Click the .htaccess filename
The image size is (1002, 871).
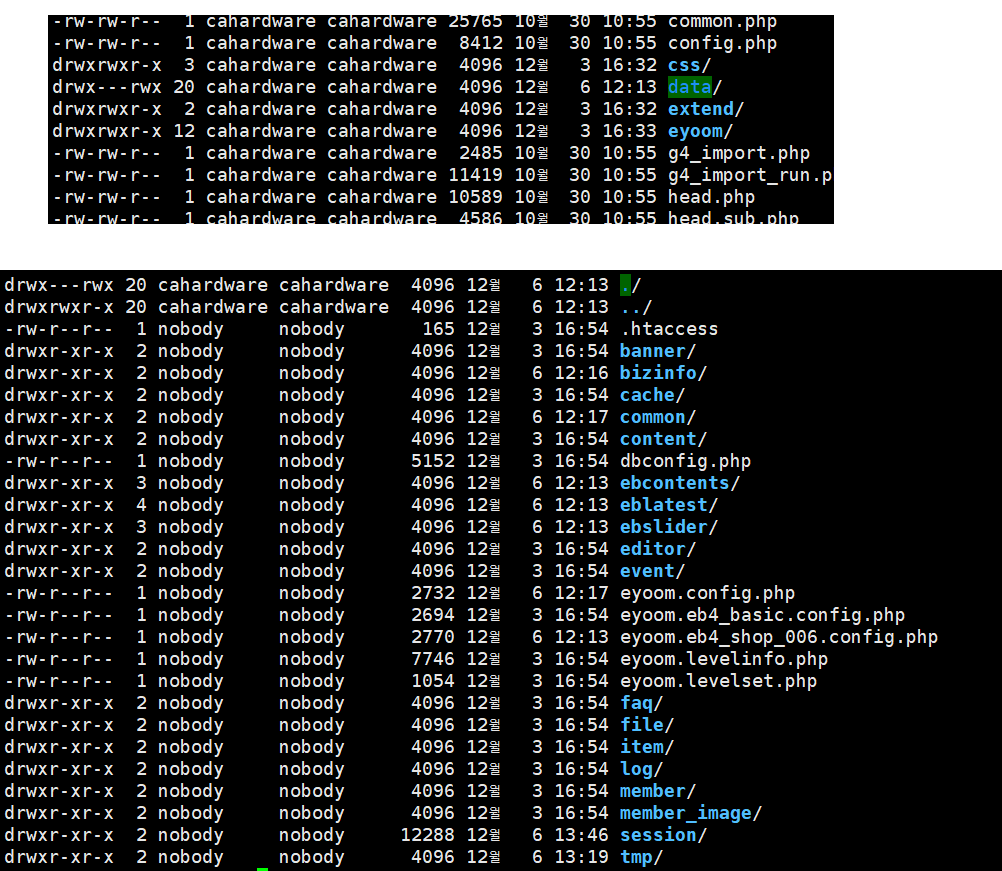pyautogui.click(x=669, y=329)
